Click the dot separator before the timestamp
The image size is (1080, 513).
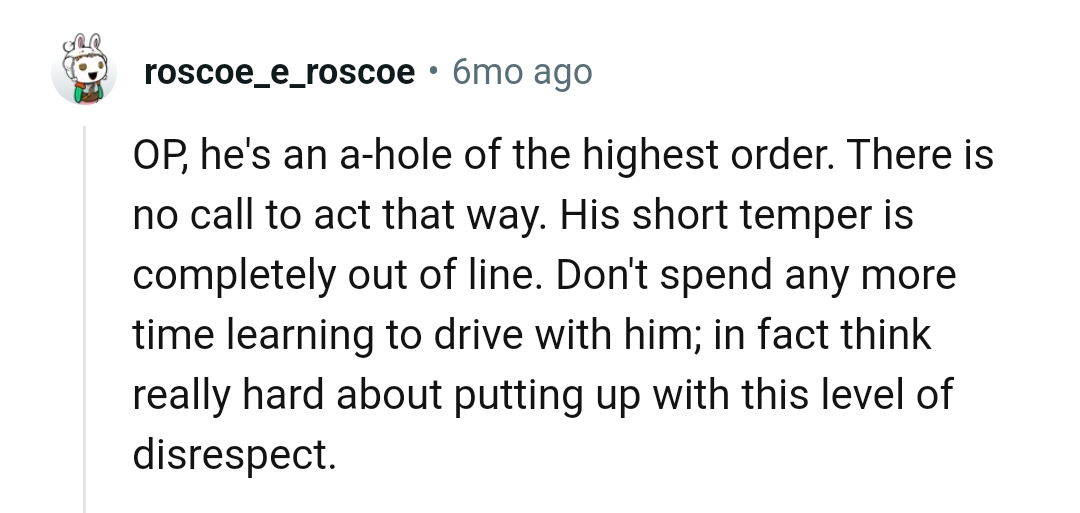pos(433,72)
